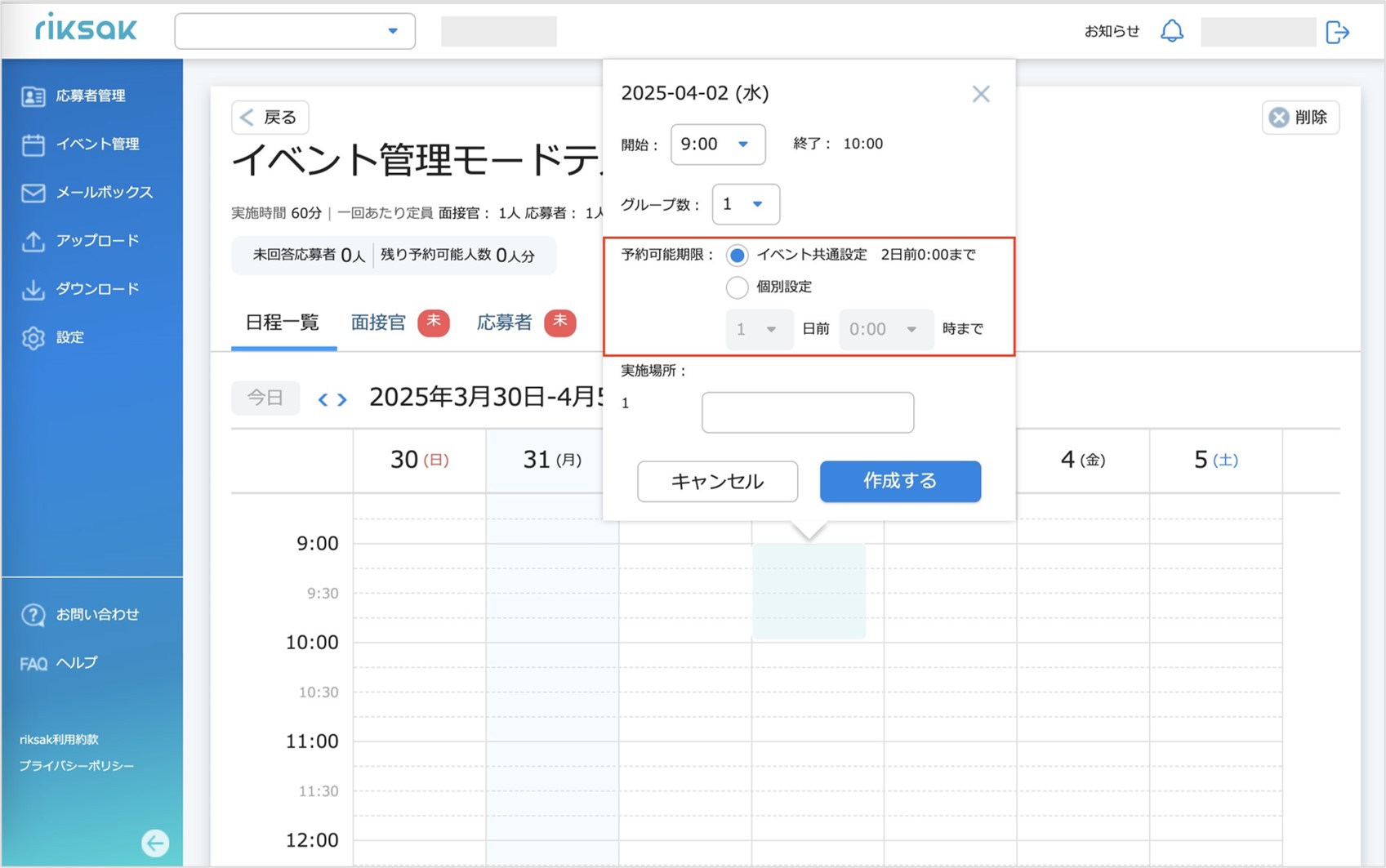Open the グループ数 dropdown
1386x868 pixels.
(x=746, y=204)
